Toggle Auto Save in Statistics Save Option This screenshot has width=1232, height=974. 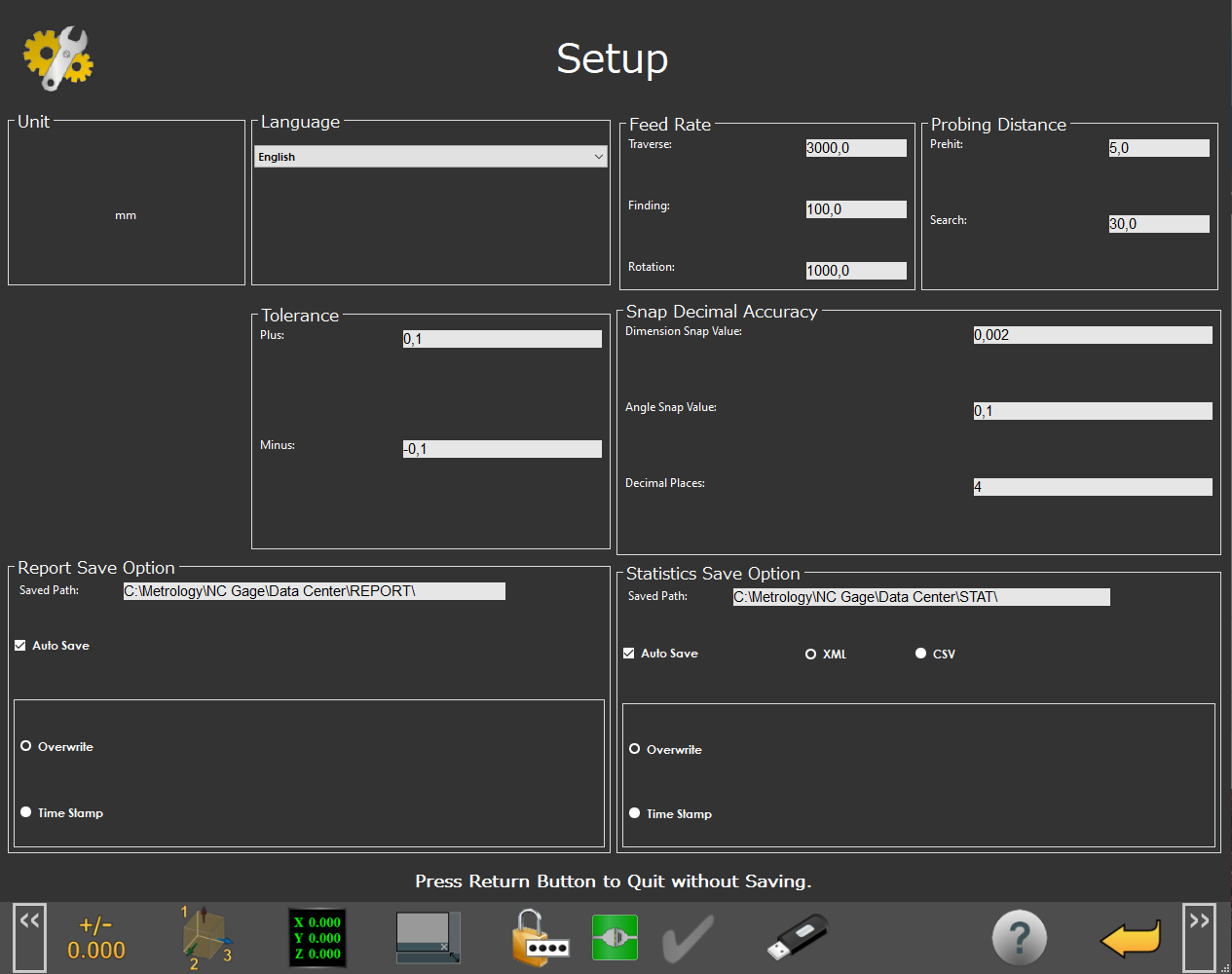[629, 654]
